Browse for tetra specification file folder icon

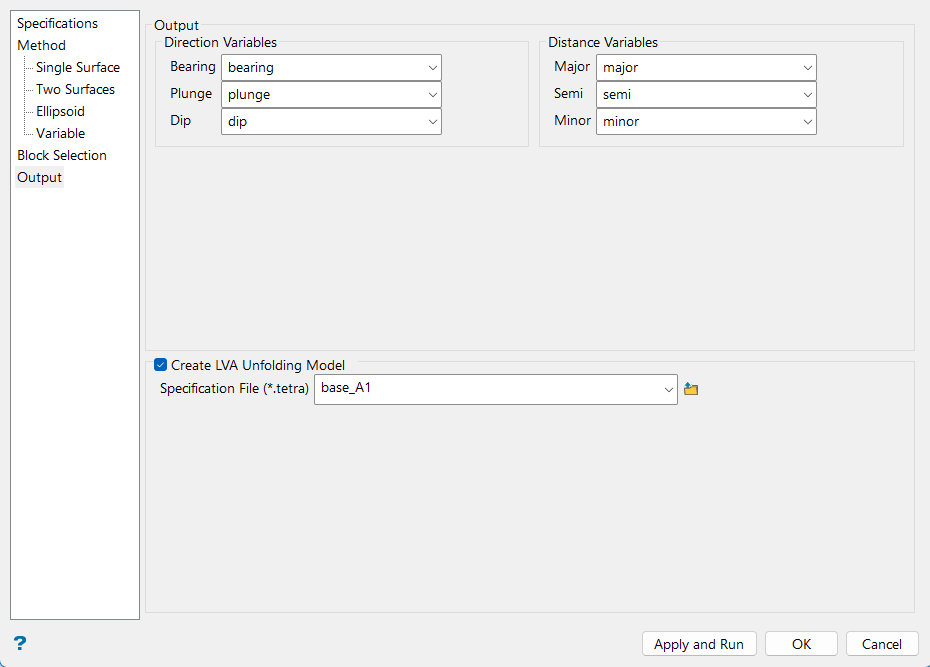[691, 389]
